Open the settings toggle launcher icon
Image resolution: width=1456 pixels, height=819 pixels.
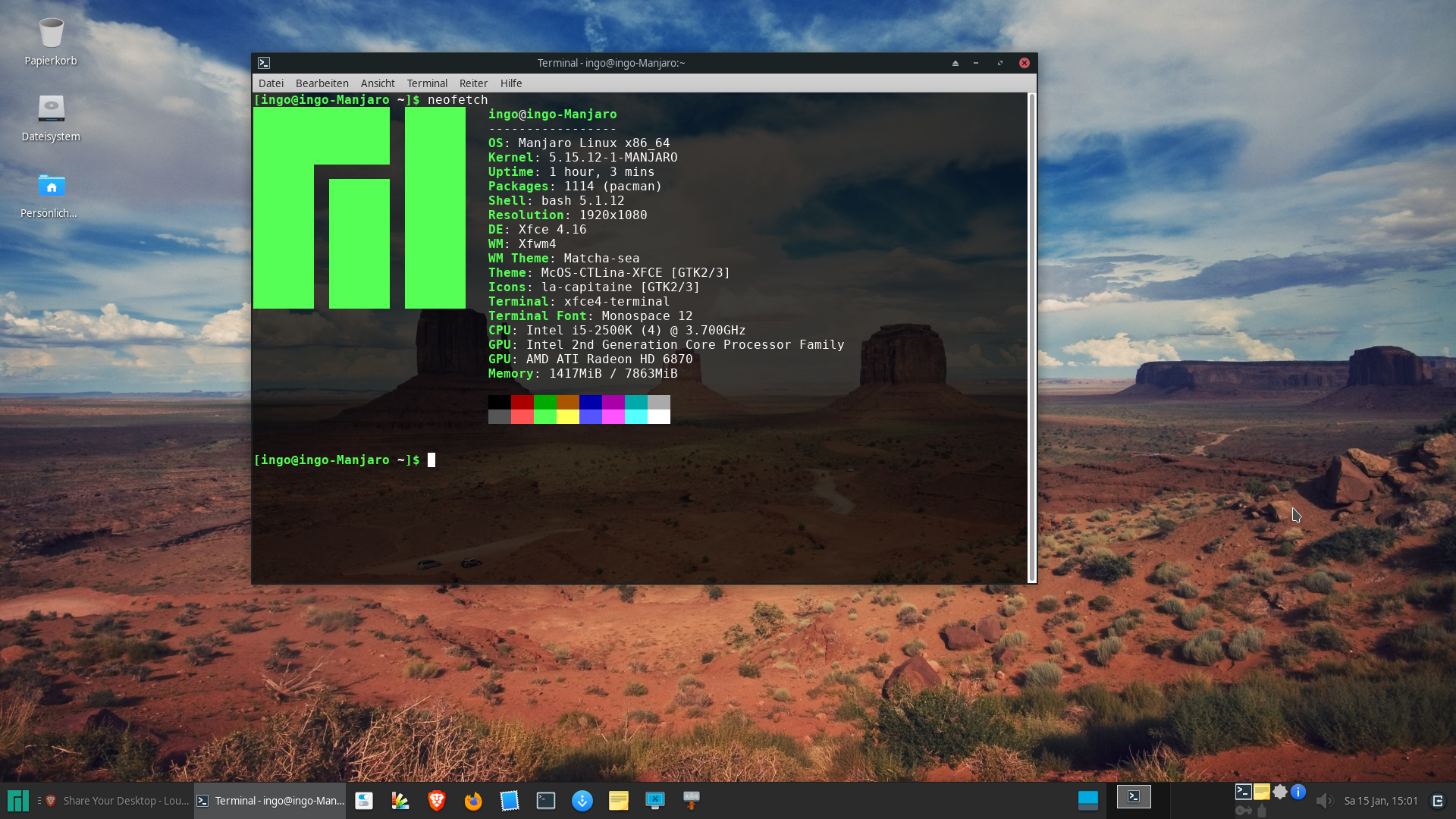[x=364, y=801]
